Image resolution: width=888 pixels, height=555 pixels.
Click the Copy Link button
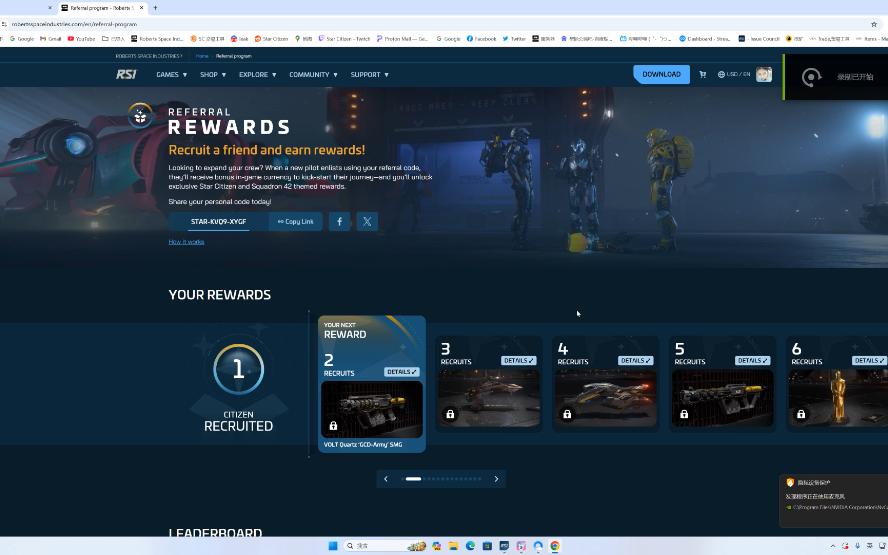296,221
